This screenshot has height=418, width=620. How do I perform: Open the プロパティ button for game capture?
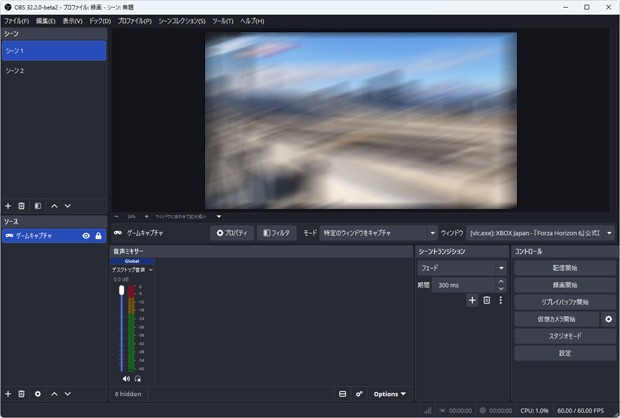coord(232,233)
